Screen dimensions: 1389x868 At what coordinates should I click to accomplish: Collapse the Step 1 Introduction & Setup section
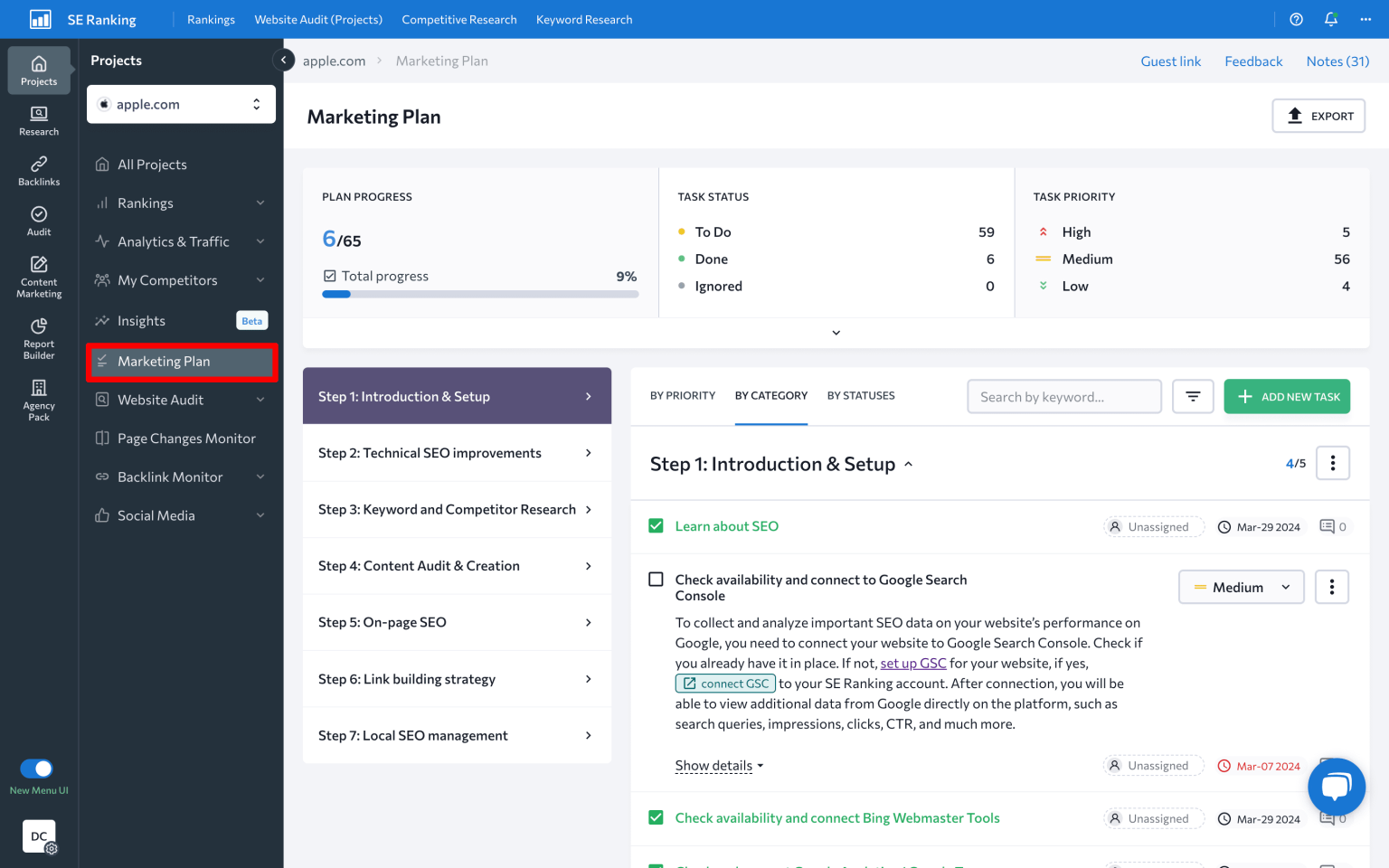pos(908,464)
